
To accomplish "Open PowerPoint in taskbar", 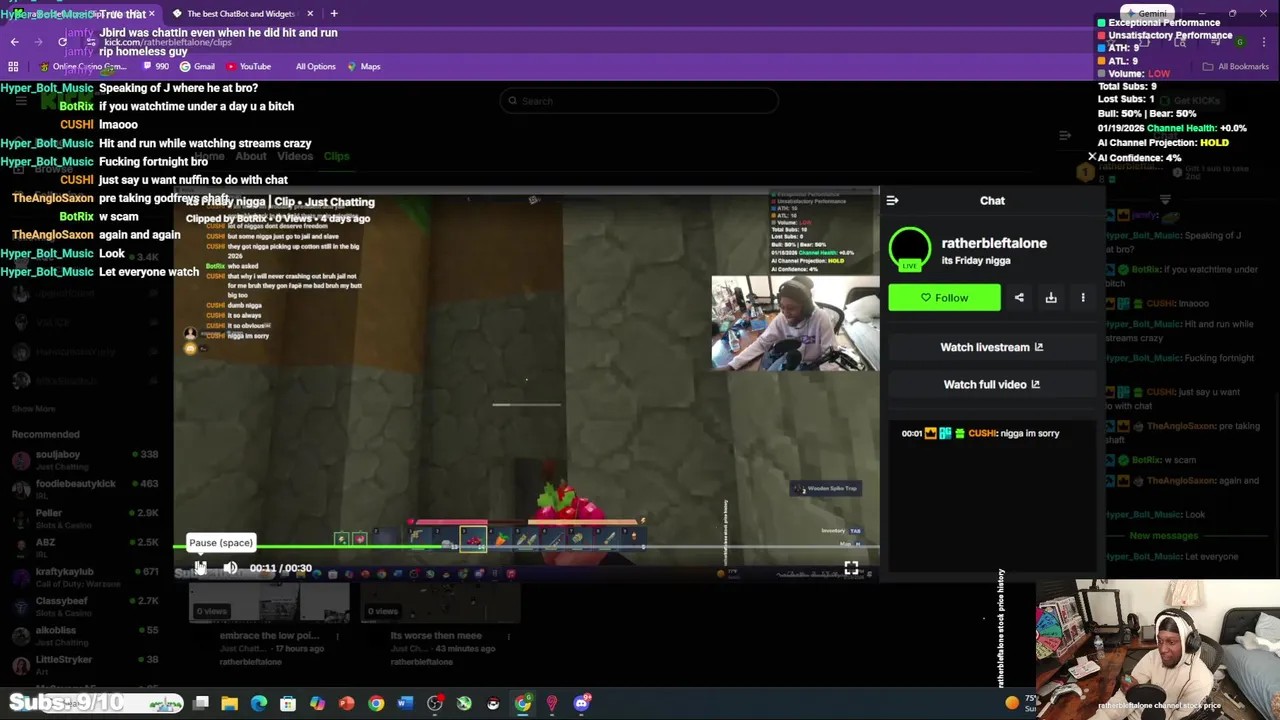I will click(x=347, y=703).
